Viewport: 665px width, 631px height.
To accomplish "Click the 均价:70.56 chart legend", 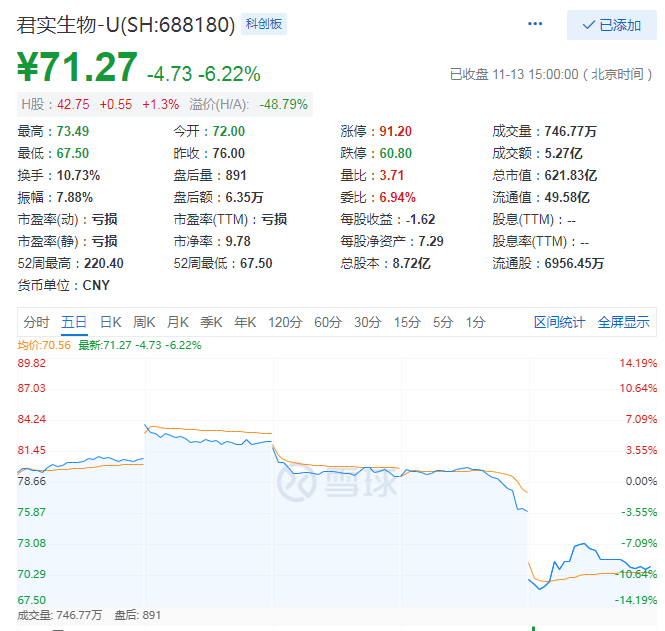I will 44,345.
